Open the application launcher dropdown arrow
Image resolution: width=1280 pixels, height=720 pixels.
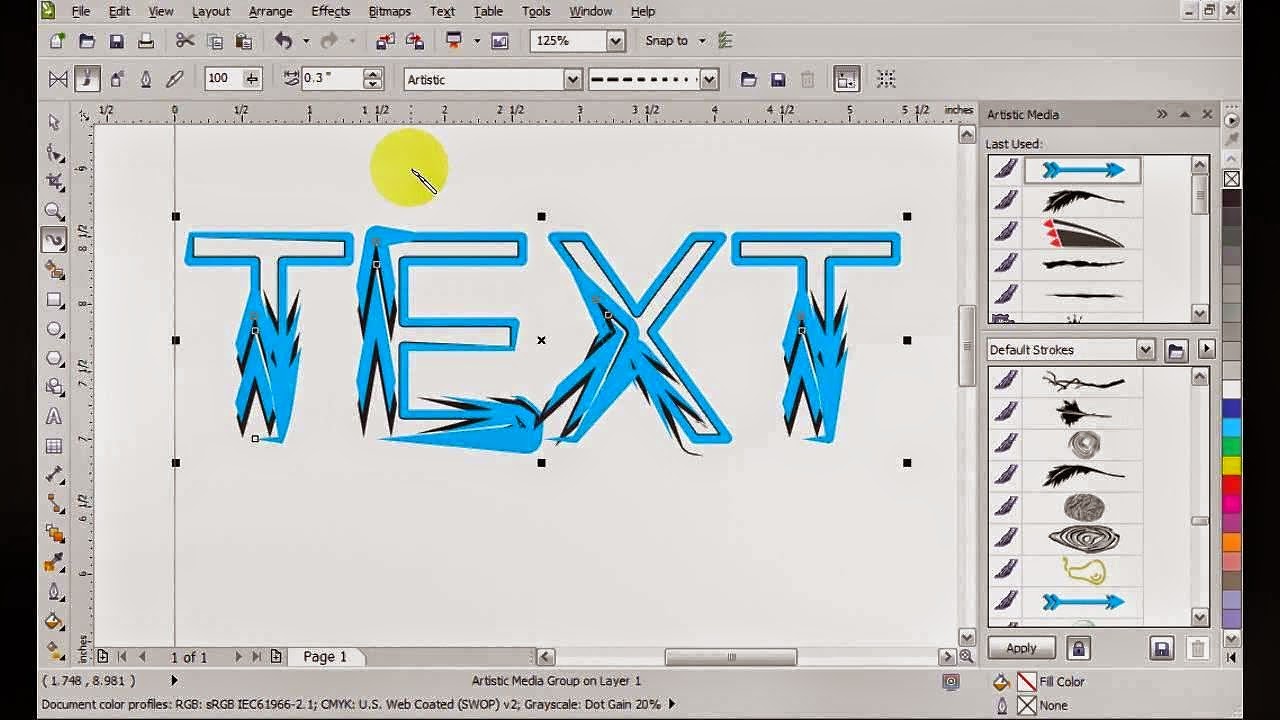point(477,41)
